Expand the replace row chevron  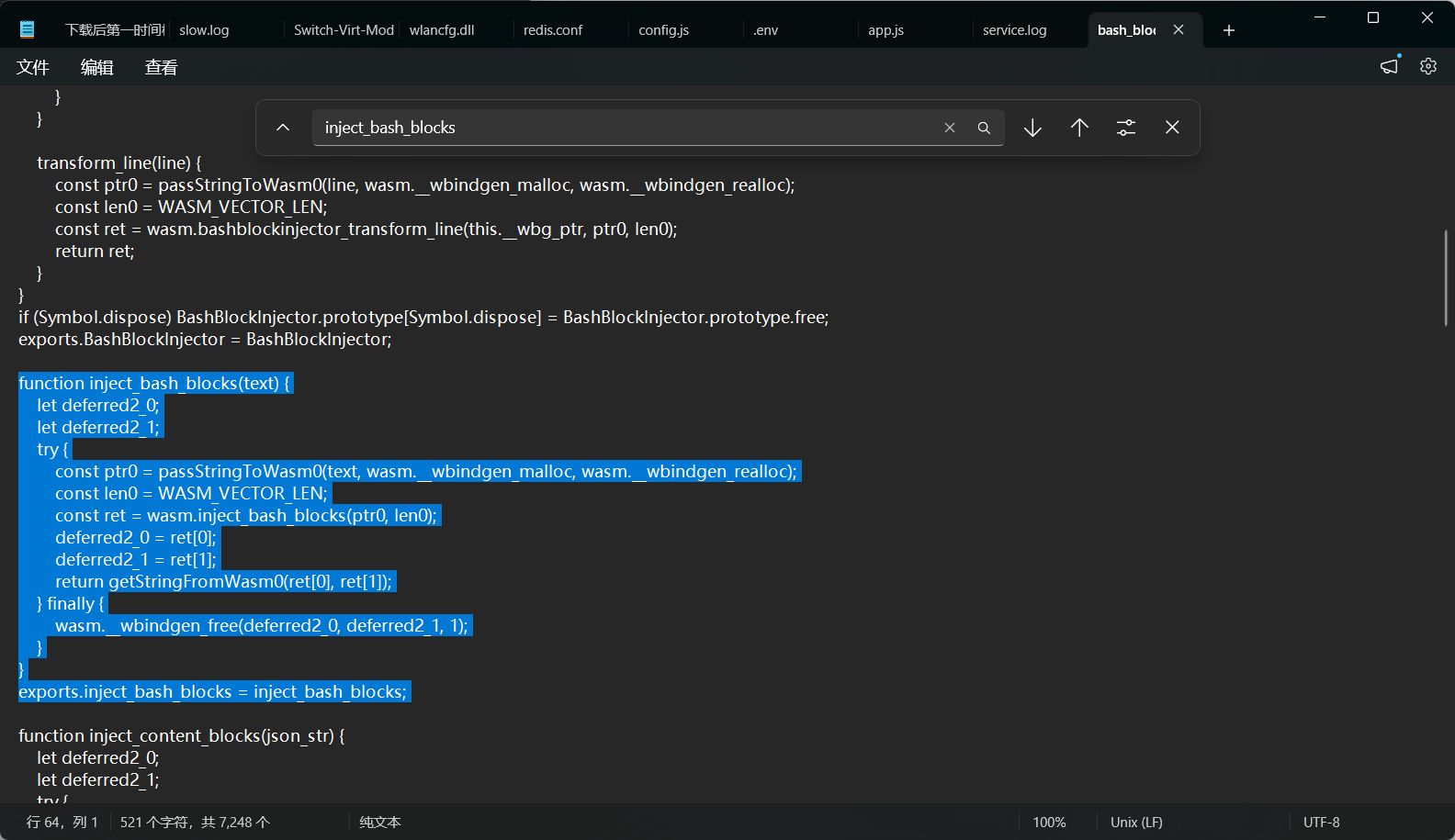coord(283,128)
